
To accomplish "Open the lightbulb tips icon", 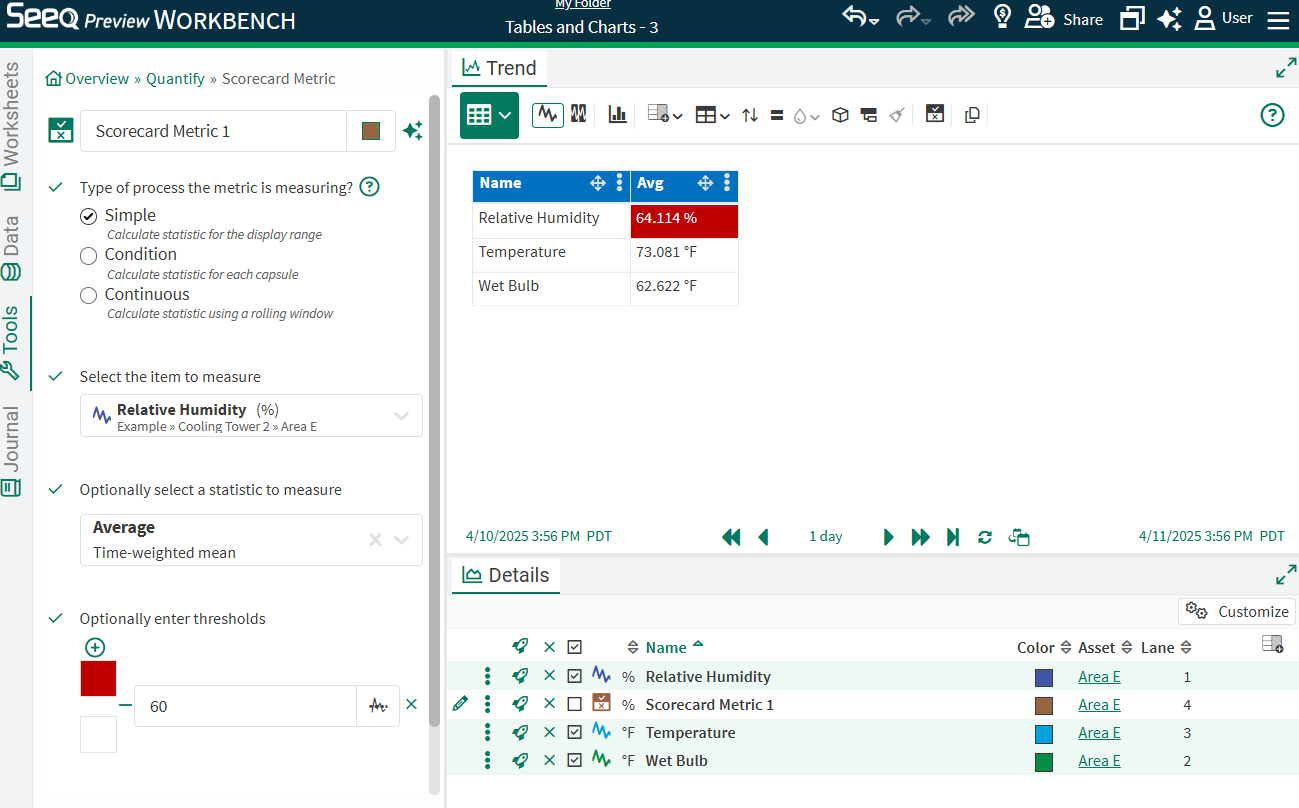I will [1002, 18].
